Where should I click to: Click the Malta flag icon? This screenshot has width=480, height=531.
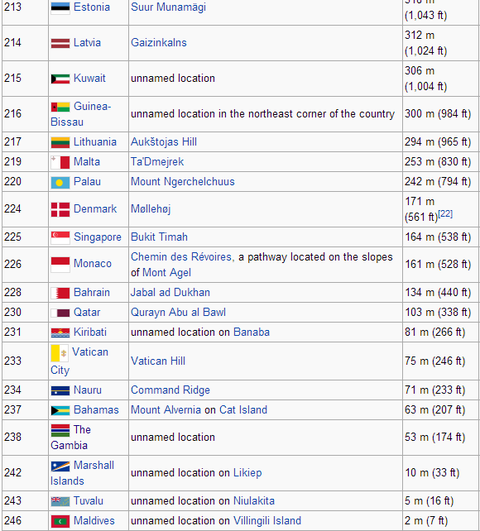click(60, 162)
